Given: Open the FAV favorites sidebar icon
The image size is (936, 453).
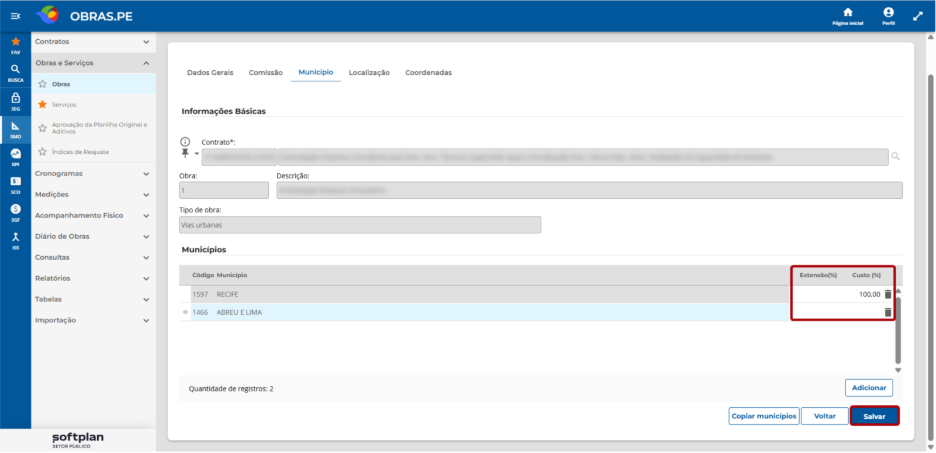Looking at the screenshot, I should point(16,45).
